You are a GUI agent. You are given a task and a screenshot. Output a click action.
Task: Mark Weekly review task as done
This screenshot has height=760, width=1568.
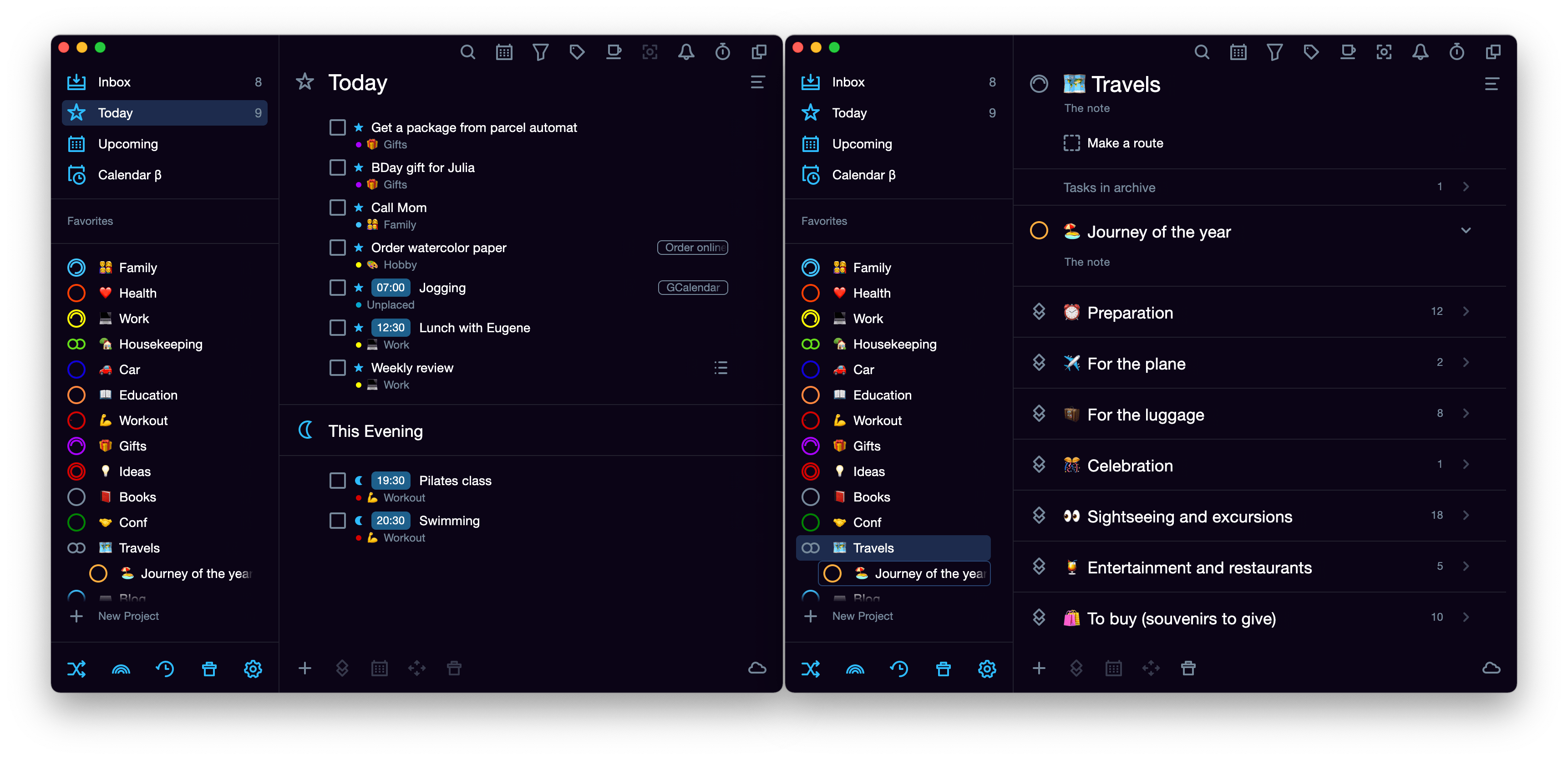(x=337, y=368)
